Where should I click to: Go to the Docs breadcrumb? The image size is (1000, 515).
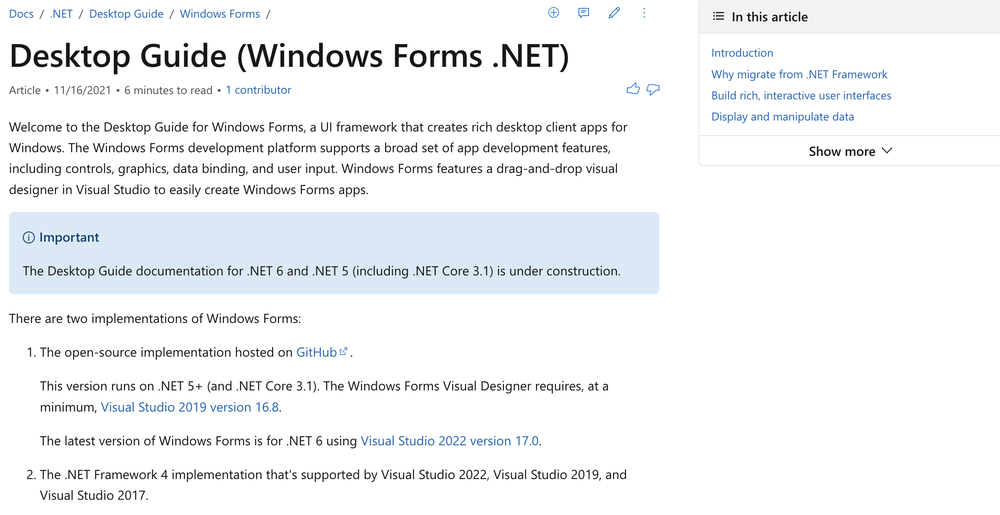coord(21,14)
